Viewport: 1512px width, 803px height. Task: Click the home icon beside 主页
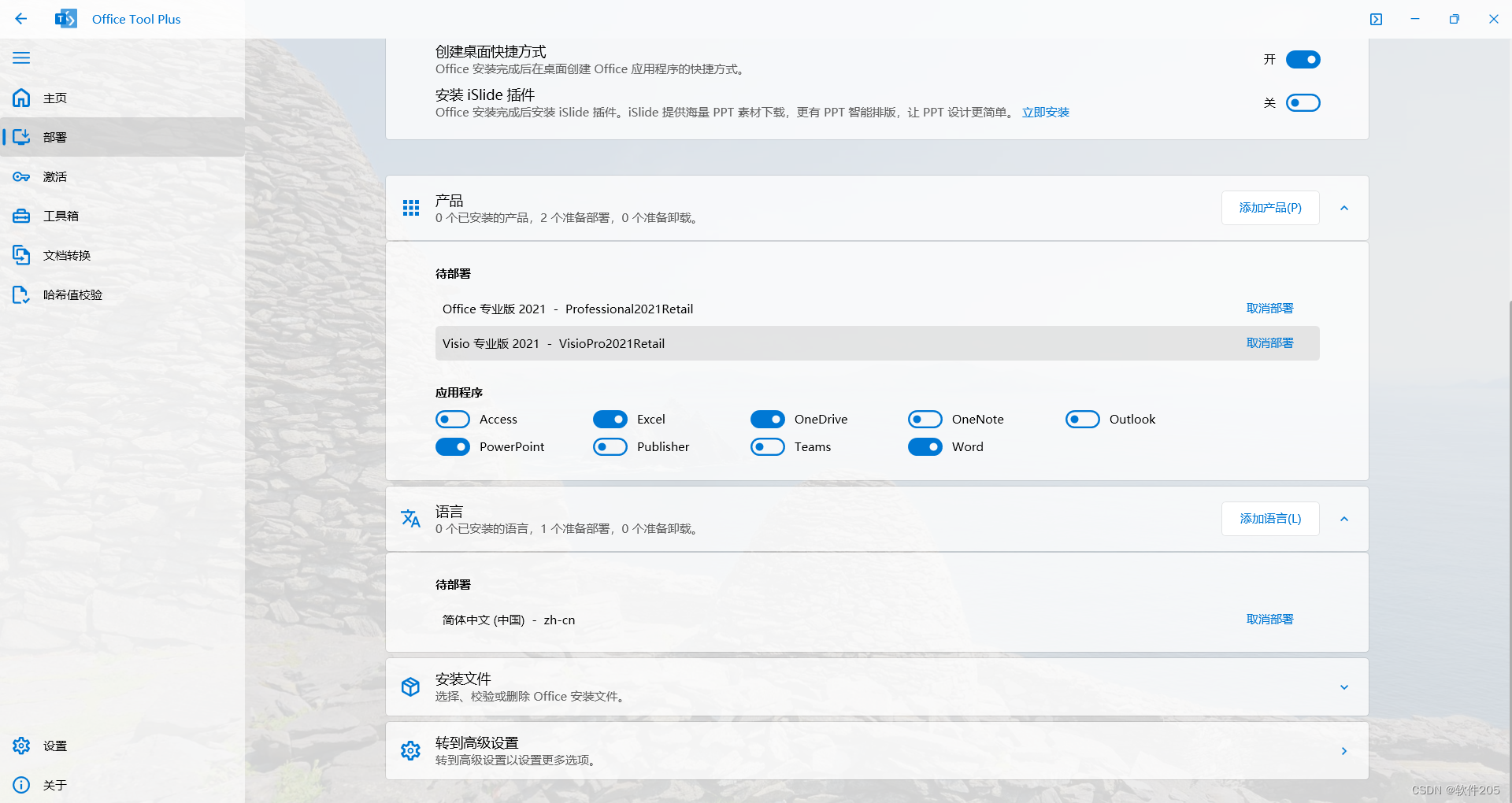click(x=21, y=98)
